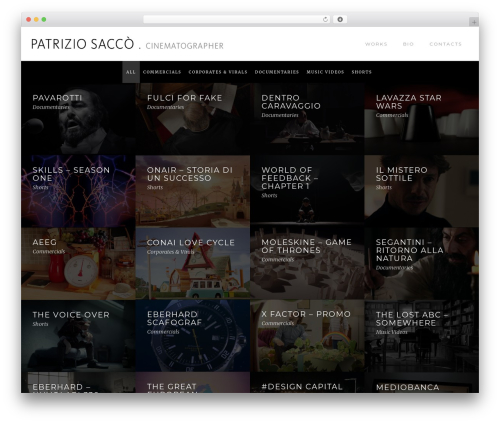This screenshot has width=500, height=423.
Task: Click the Patrizio Saccò site title
Action: [82, 44]
